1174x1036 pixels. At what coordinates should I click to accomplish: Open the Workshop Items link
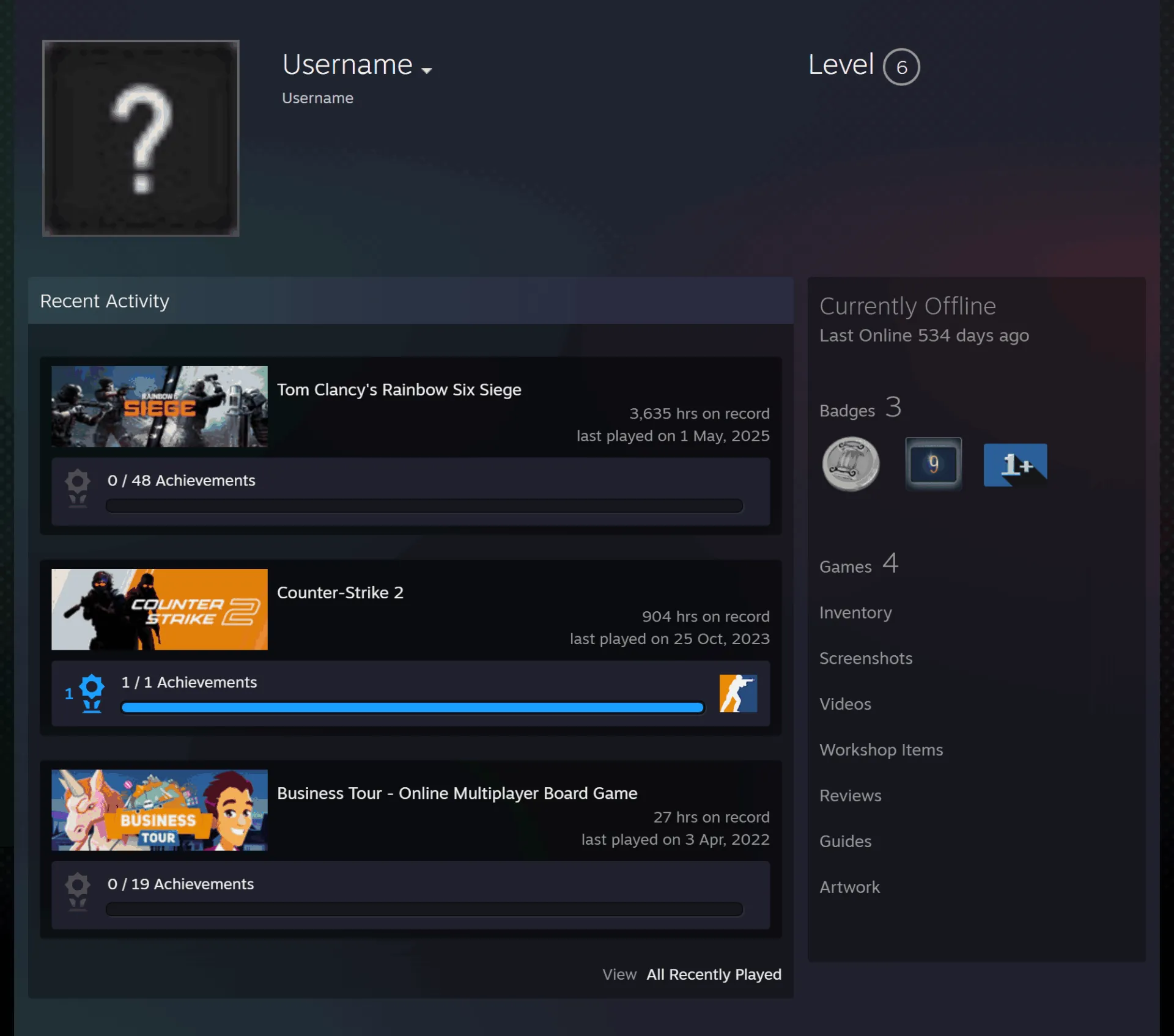coord(881,750)
